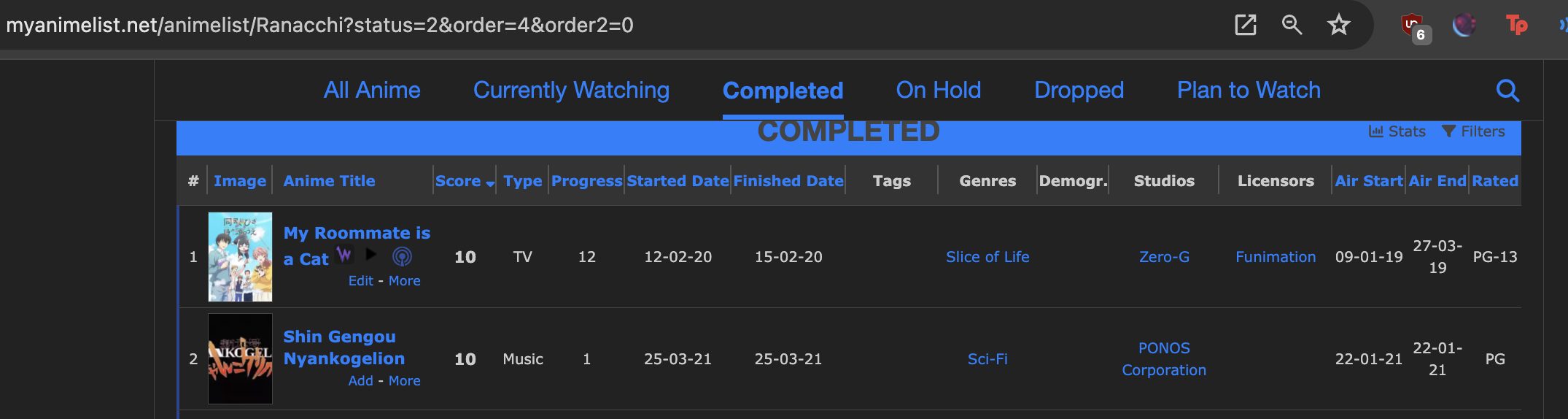This screenshot has width=1568, height=419.
Task: Open the Plan to Watch tab
Action: [1248, 91]
